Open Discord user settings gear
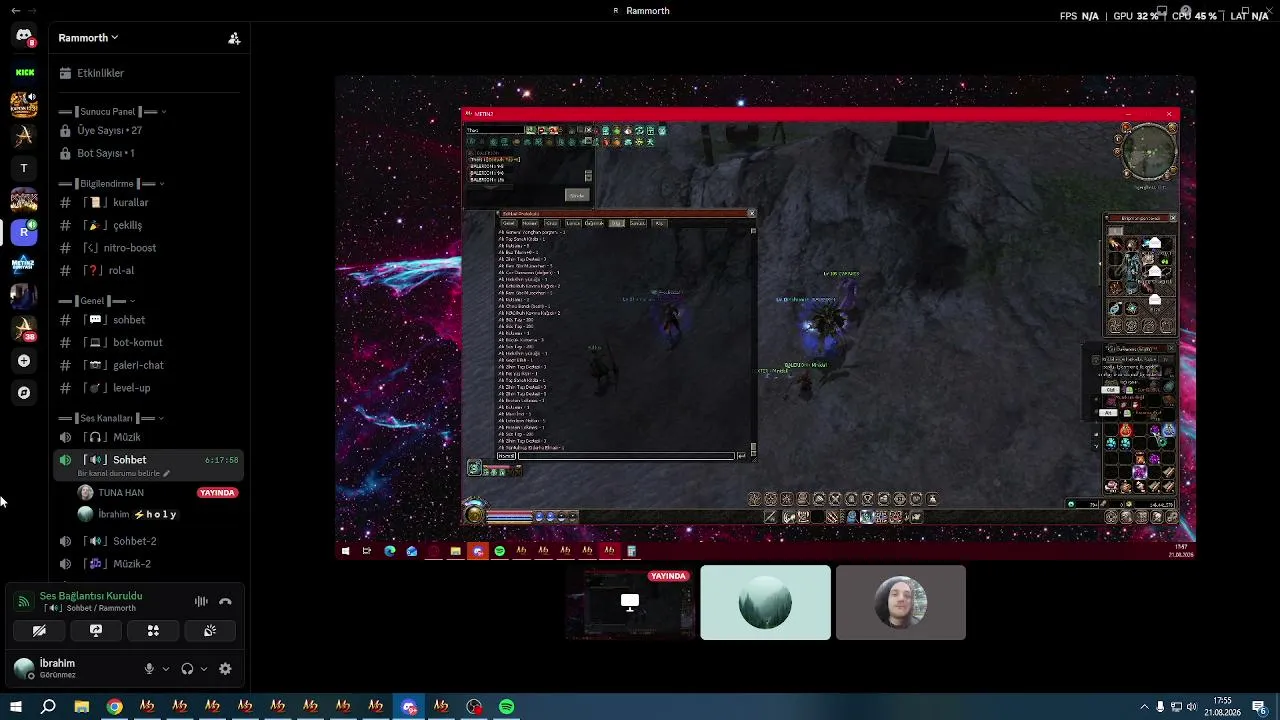This screenshot has width=1280, height=720. tap(225, 669)
